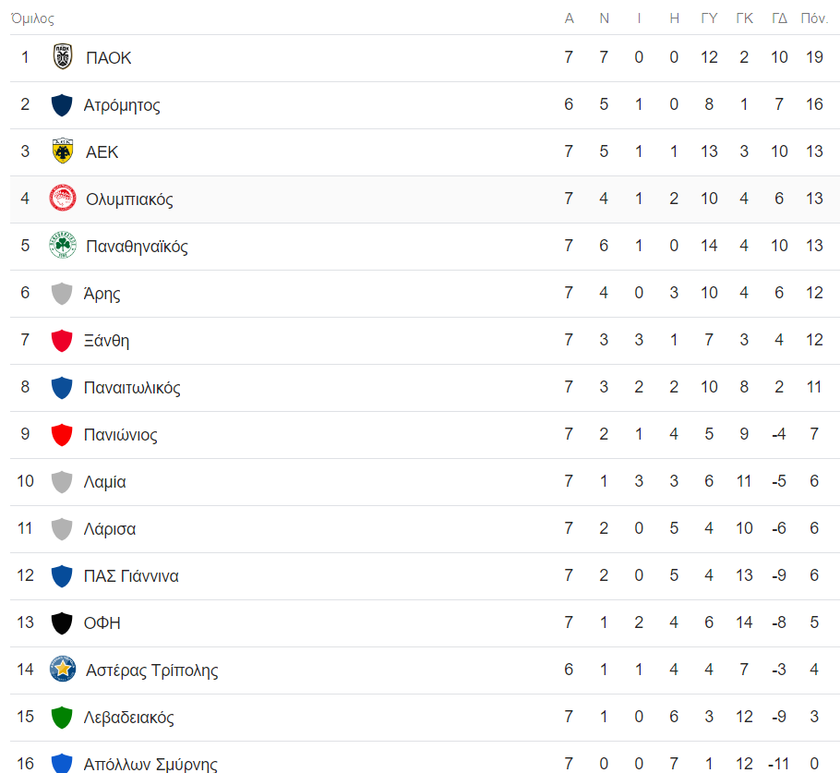Select the Λάρισα team name

coord(110,529)
